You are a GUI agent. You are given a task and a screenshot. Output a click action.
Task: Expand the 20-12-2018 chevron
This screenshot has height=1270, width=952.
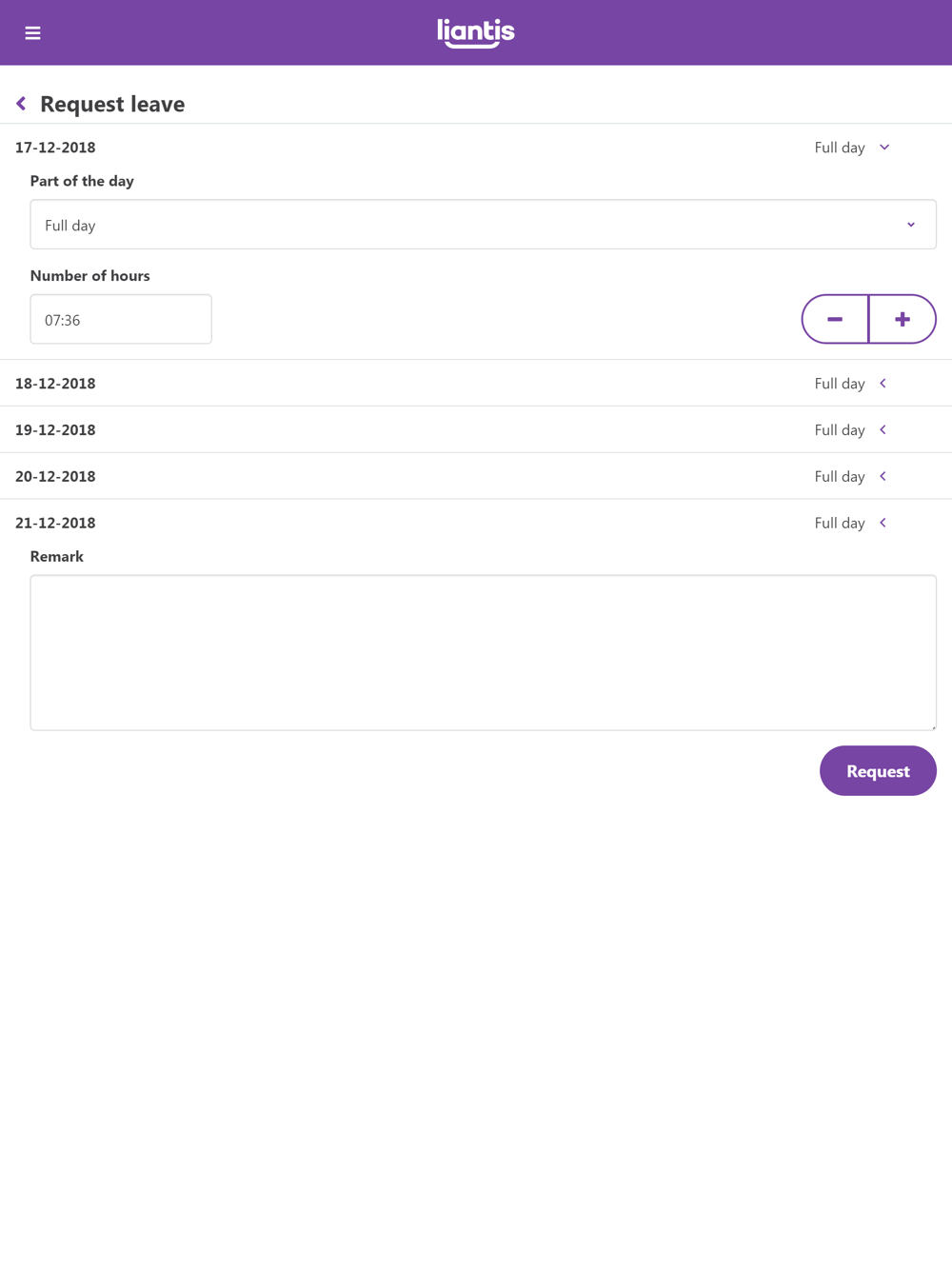(883, 476)
